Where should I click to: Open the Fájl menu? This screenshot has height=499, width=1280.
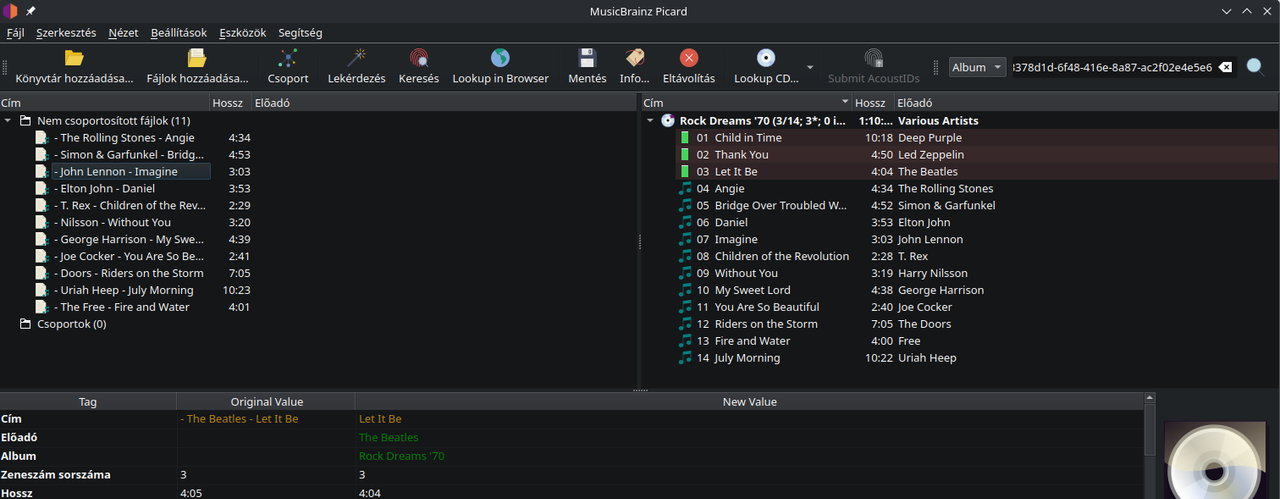16,32
